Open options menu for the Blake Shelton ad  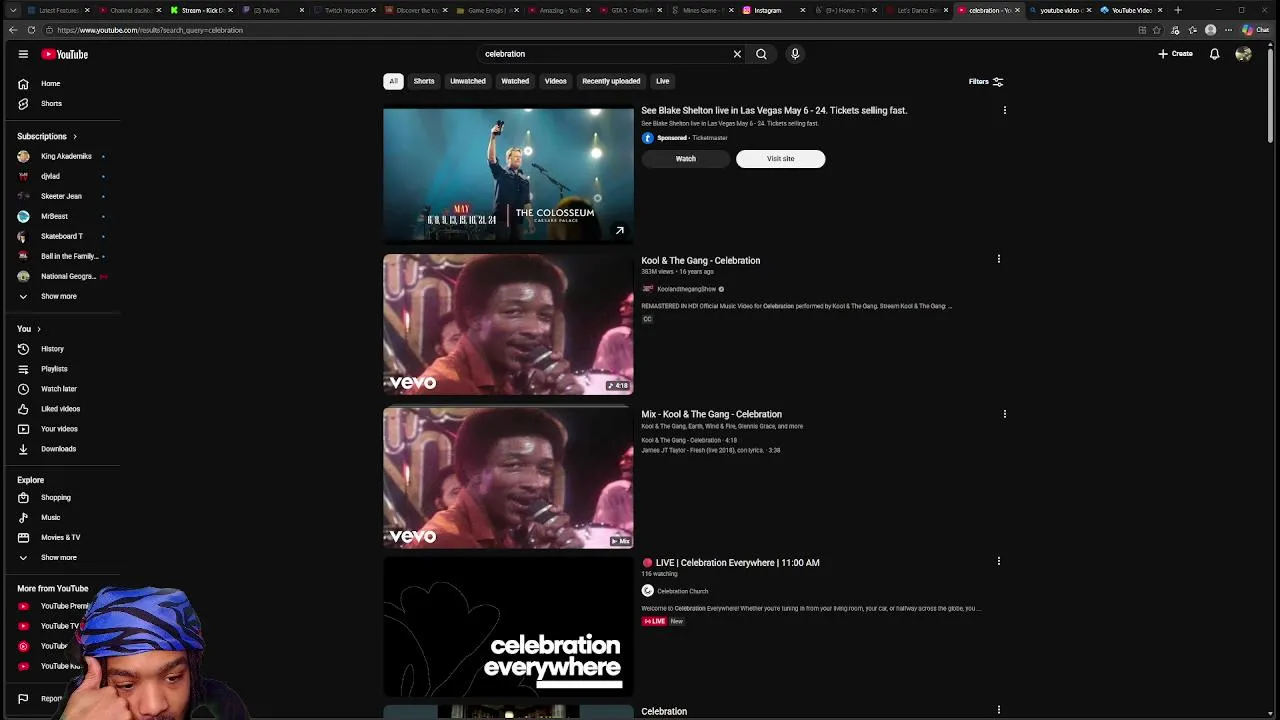point(1005,110)
